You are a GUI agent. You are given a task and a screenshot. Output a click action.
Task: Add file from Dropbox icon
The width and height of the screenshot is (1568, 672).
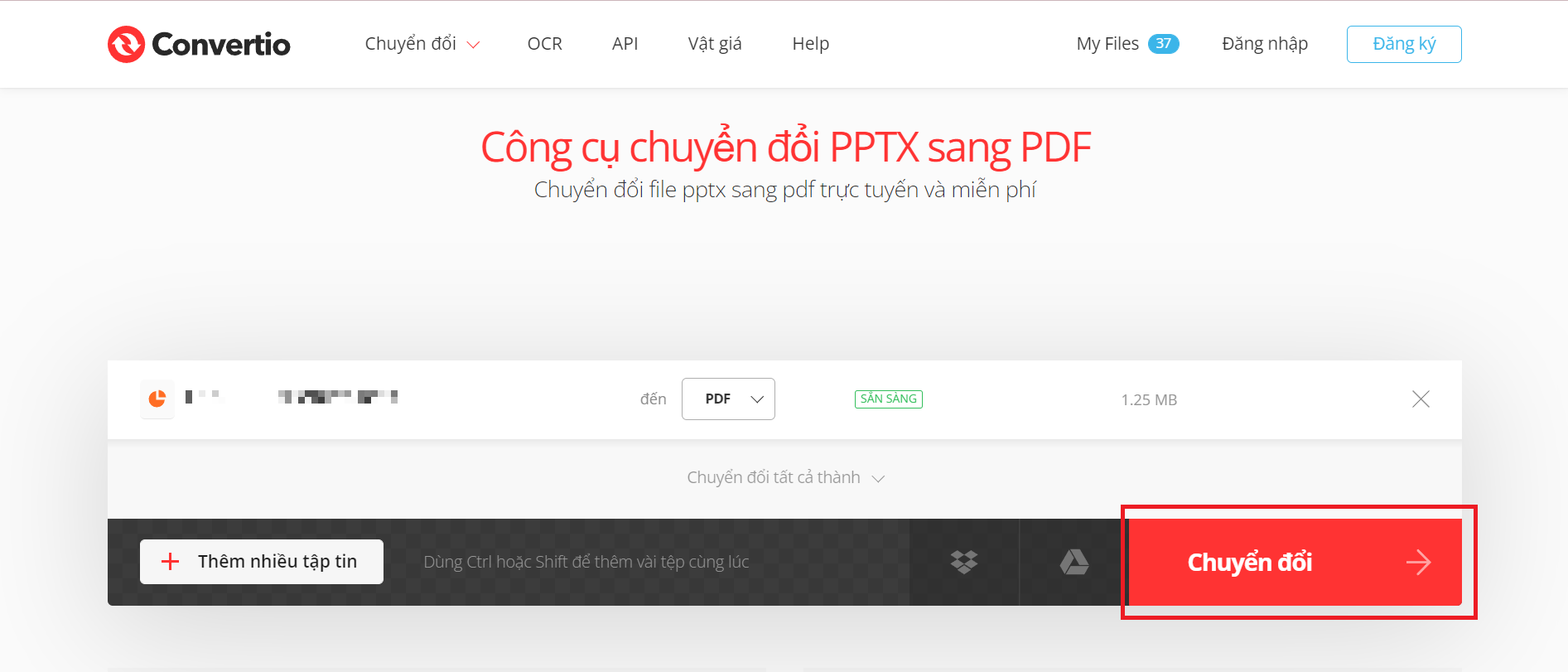964,562
